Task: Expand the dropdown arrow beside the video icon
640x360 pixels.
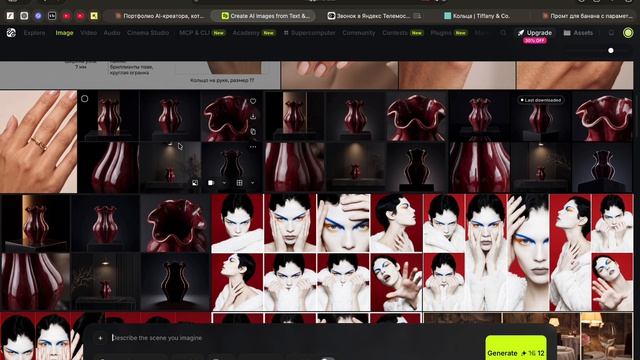Action: click(x=224, y=183)
